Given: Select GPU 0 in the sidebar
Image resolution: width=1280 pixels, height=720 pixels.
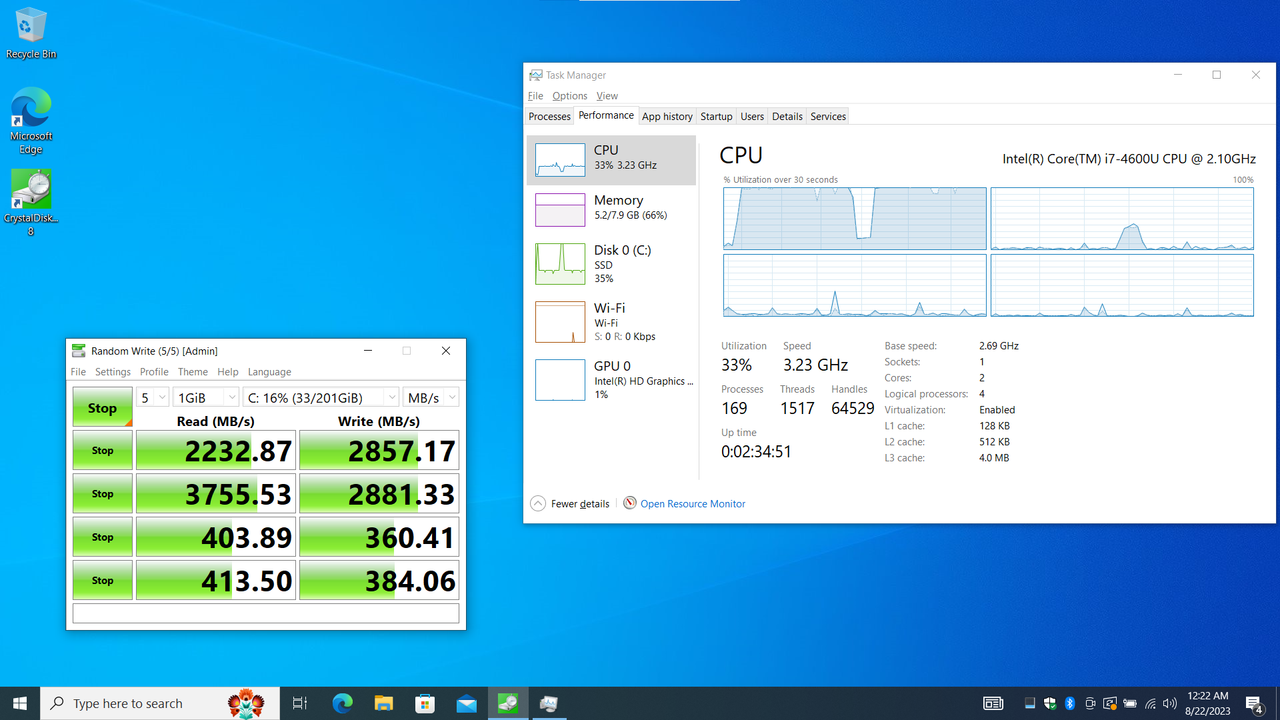Looking at the screenshot, I should pyautogui.click(x=610, y=380).
